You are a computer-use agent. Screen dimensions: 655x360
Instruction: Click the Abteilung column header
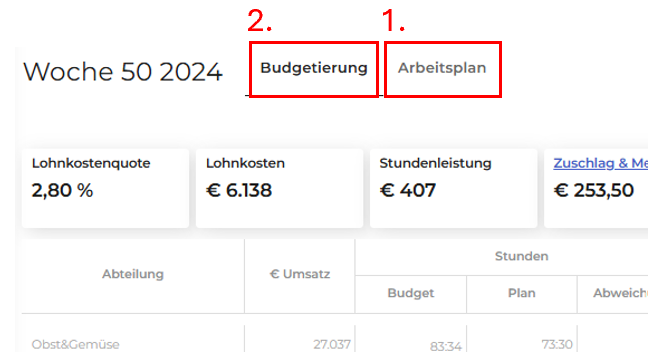point(133,274)
